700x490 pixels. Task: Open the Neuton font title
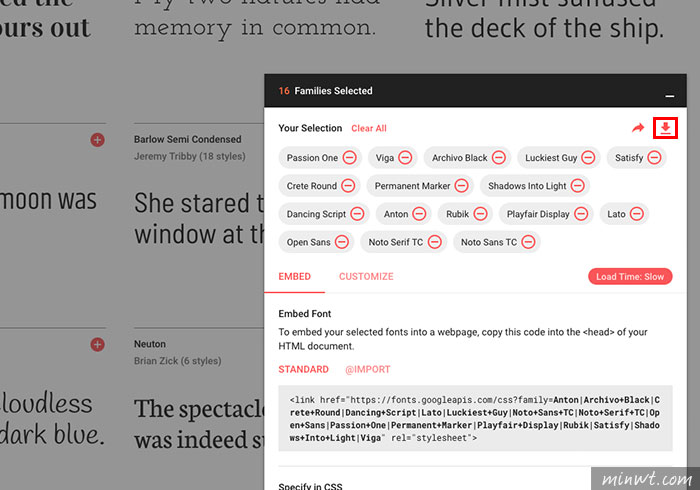click(x=150, y=344)
